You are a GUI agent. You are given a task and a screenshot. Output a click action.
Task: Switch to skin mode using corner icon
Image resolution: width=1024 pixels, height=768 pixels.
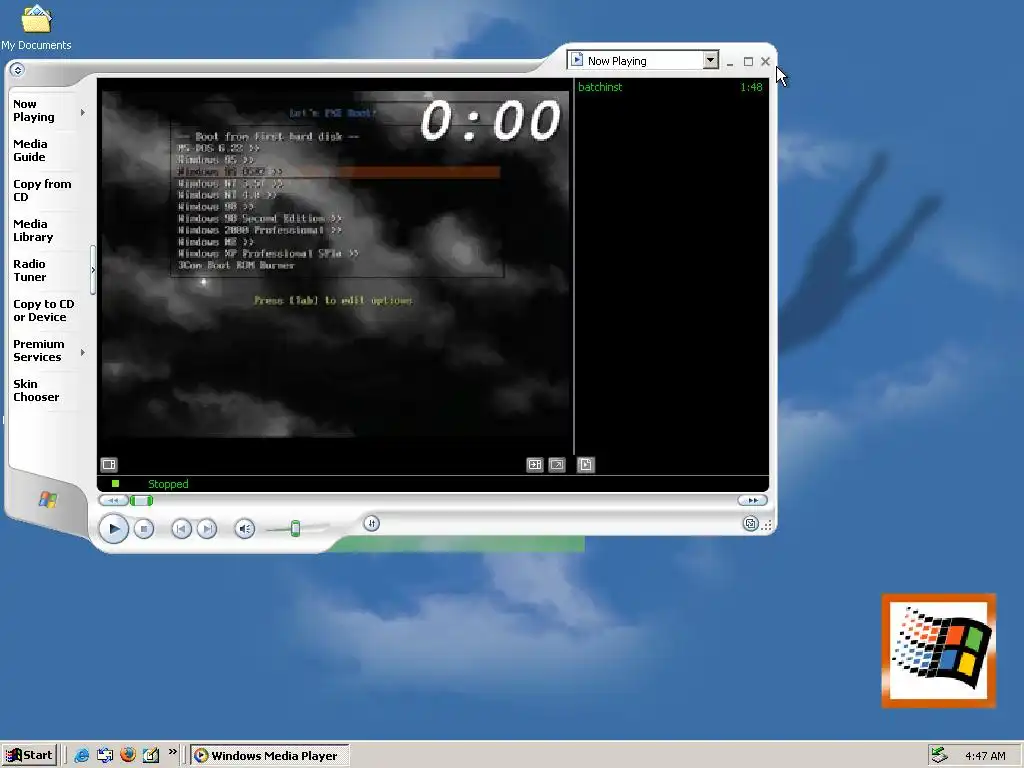[750, 524]
